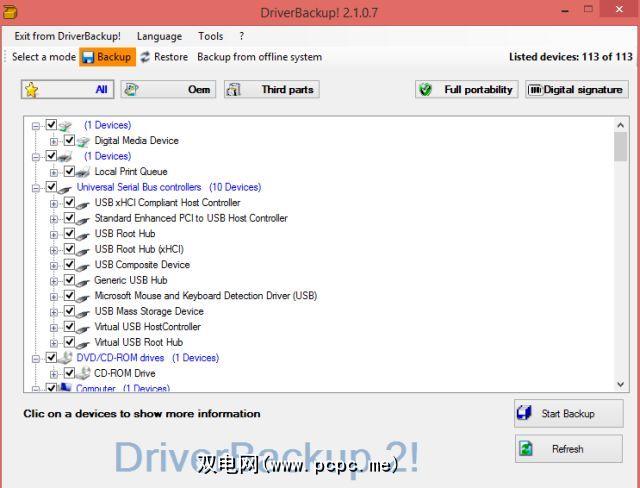Click the Universal Serial Bus controllers category icon

pyautogui.click(x=65, y=189)
